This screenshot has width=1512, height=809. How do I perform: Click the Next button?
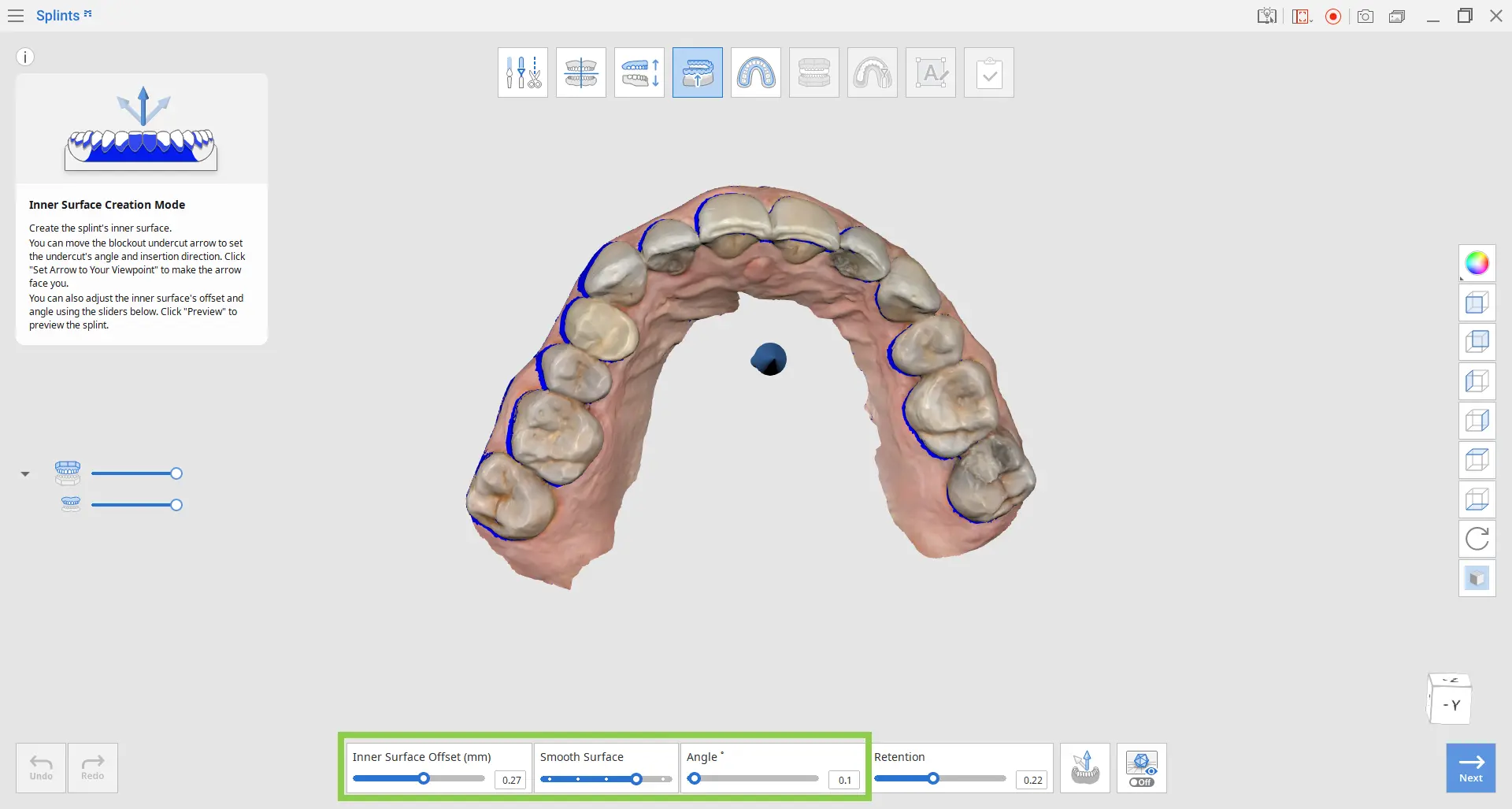pos(1471,768)
